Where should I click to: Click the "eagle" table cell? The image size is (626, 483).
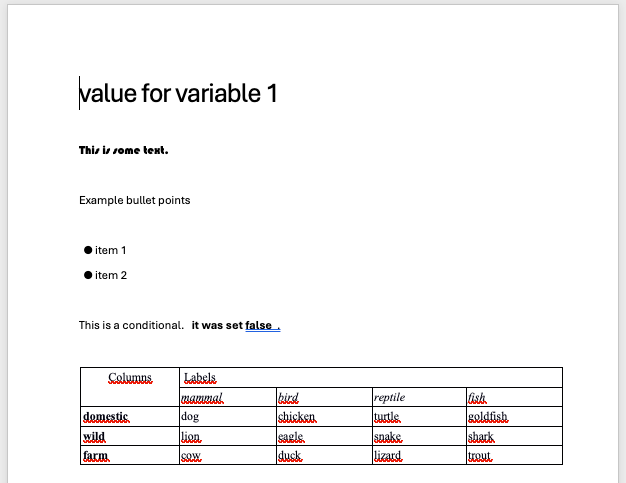291,436
